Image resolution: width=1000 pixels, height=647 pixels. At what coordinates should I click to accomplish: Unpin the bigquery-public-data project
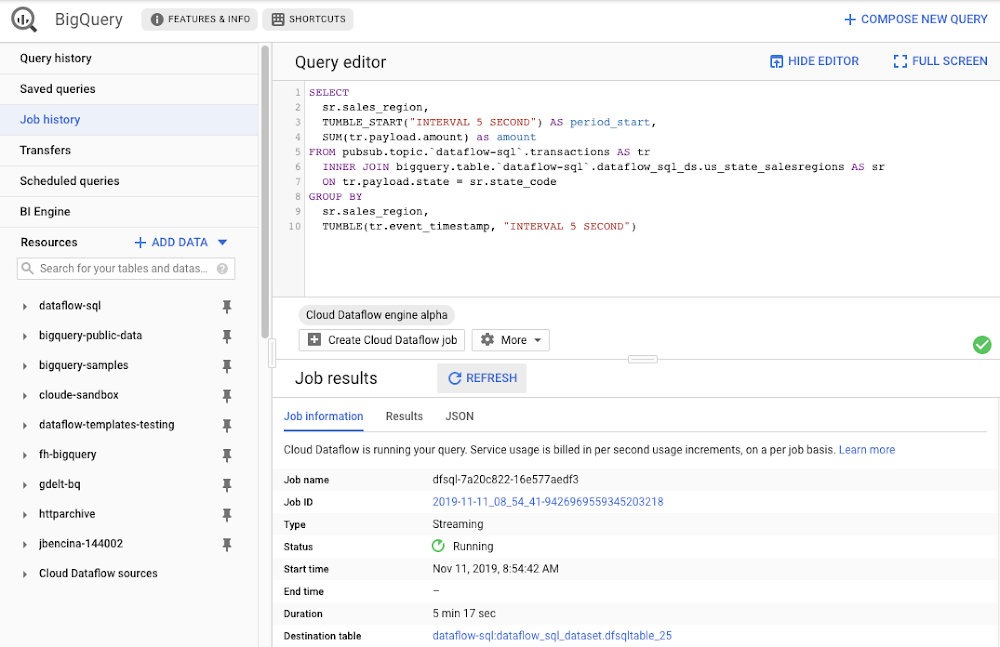(226, 336)
